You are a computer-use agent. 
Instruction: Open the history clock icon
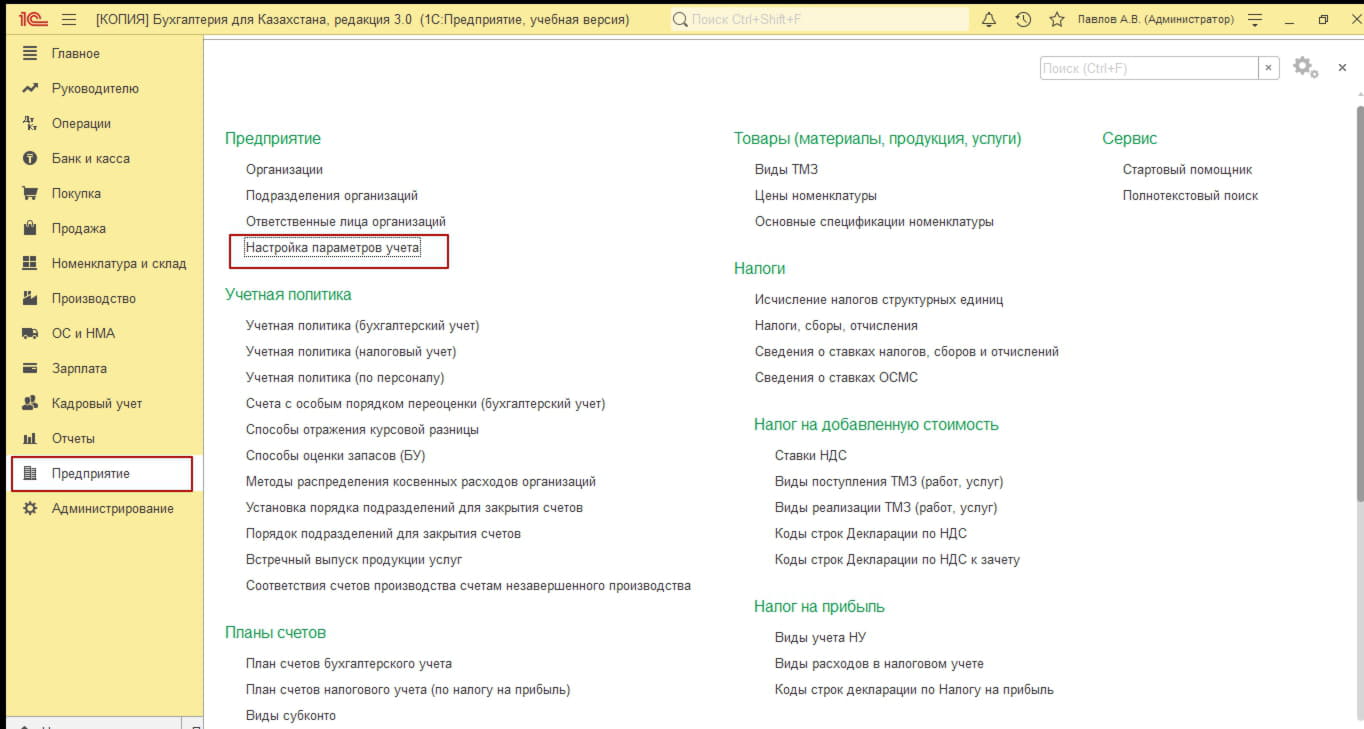coord(1023,20)
